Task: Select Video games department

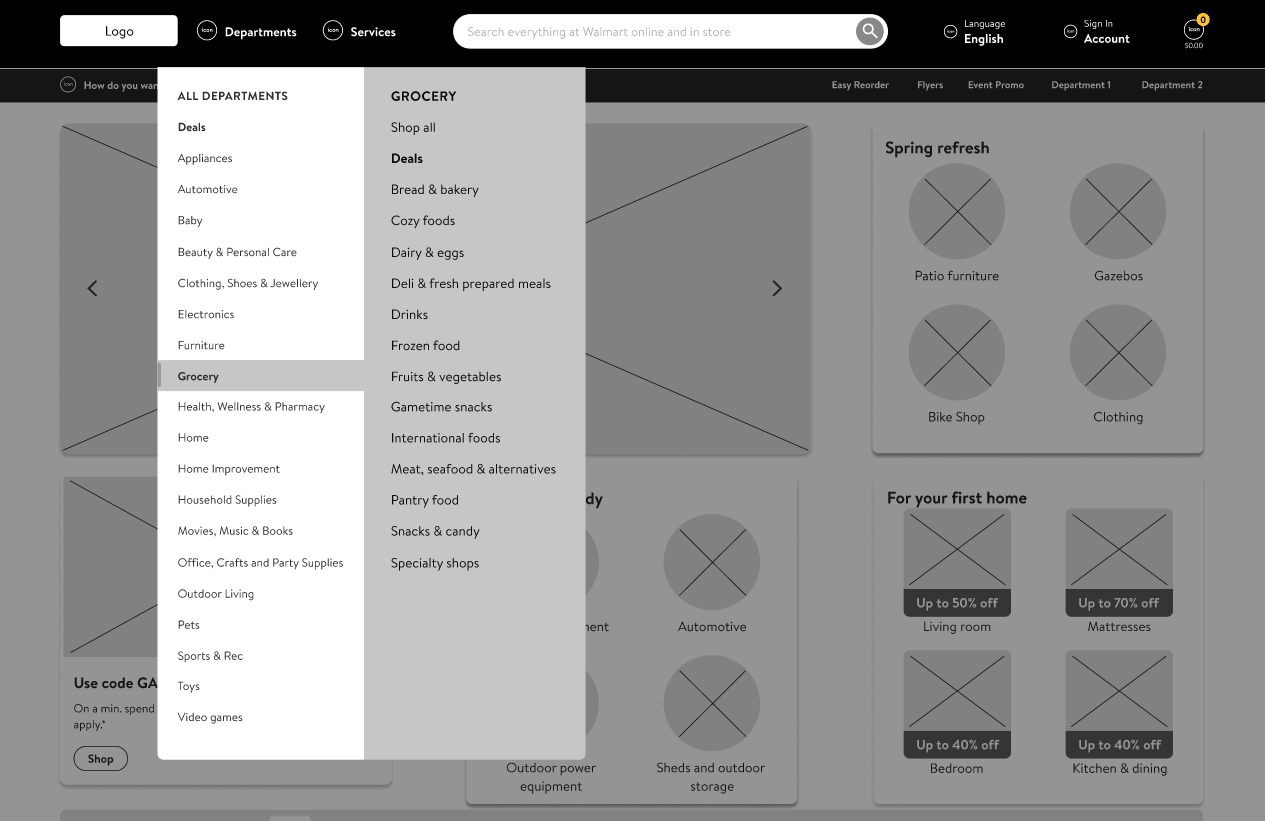Action: (210, 717)
